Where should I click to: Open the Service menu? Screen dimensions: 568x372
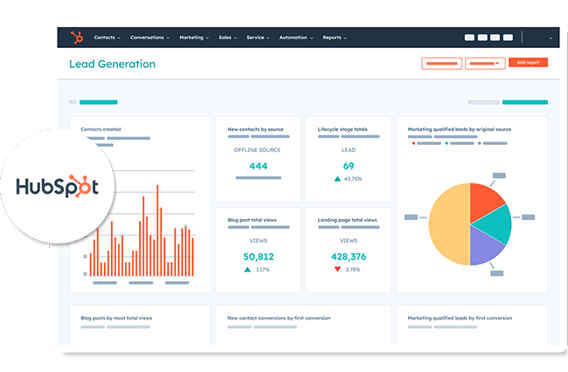click(258, 37)
